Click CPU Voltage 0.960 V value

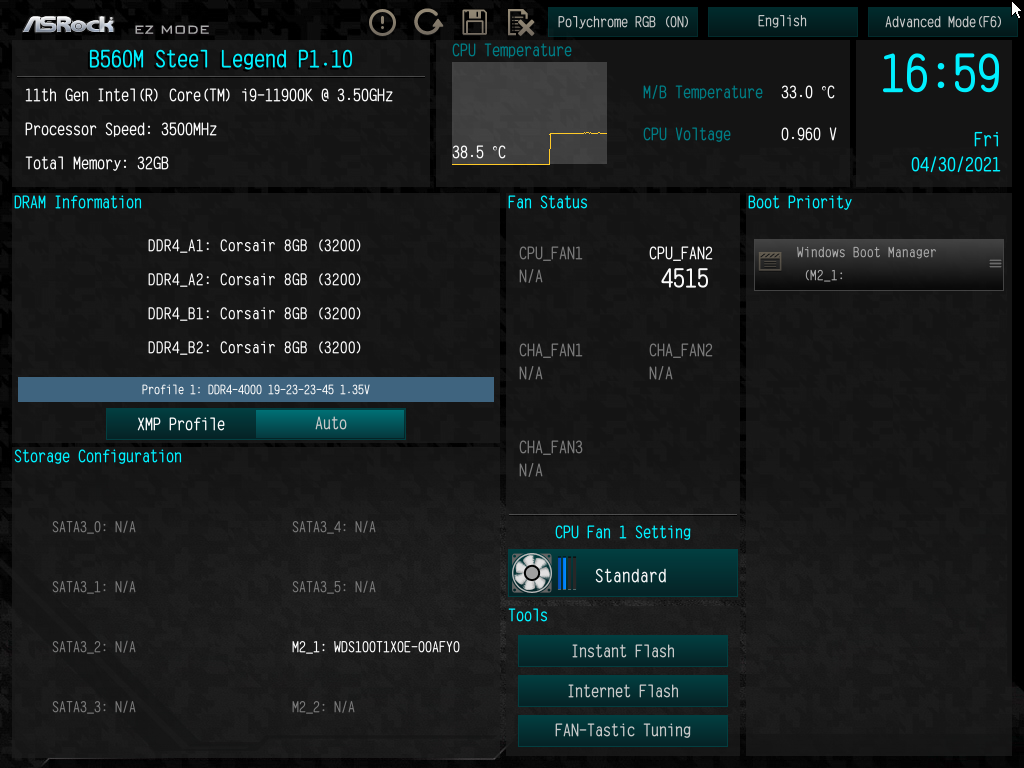tap(808, 135)
